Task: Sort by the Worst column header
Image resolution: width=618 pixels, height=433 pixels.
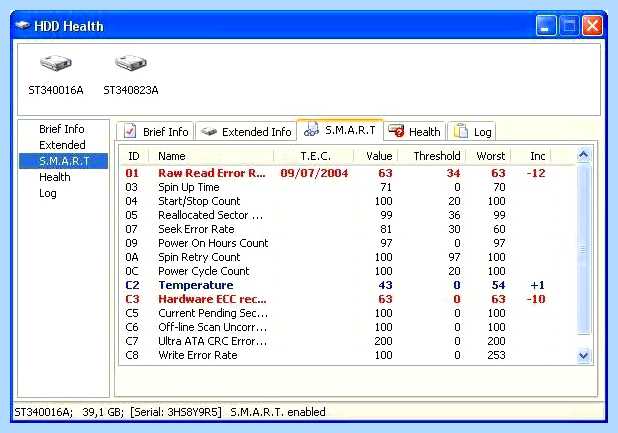Action: [x=488, y=156]
